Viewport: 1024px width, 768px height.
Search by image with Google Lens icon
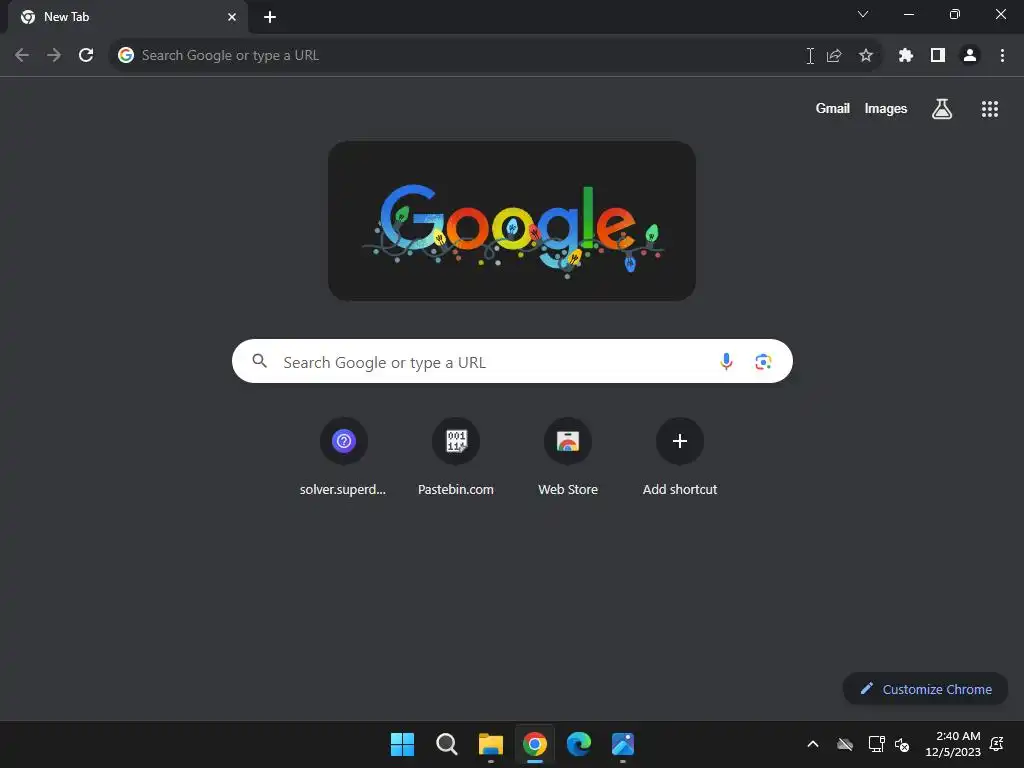click(x=763, y=361)
